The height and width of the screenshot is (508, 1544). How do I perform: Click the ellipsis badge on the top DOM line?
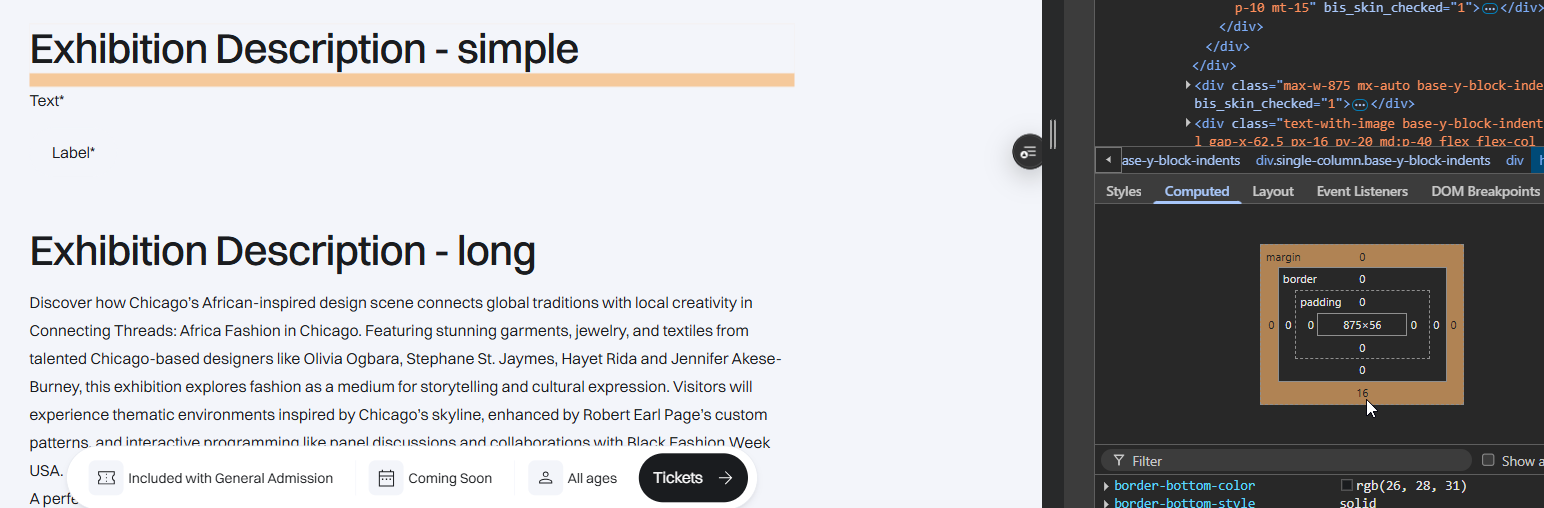point(1489,8)
